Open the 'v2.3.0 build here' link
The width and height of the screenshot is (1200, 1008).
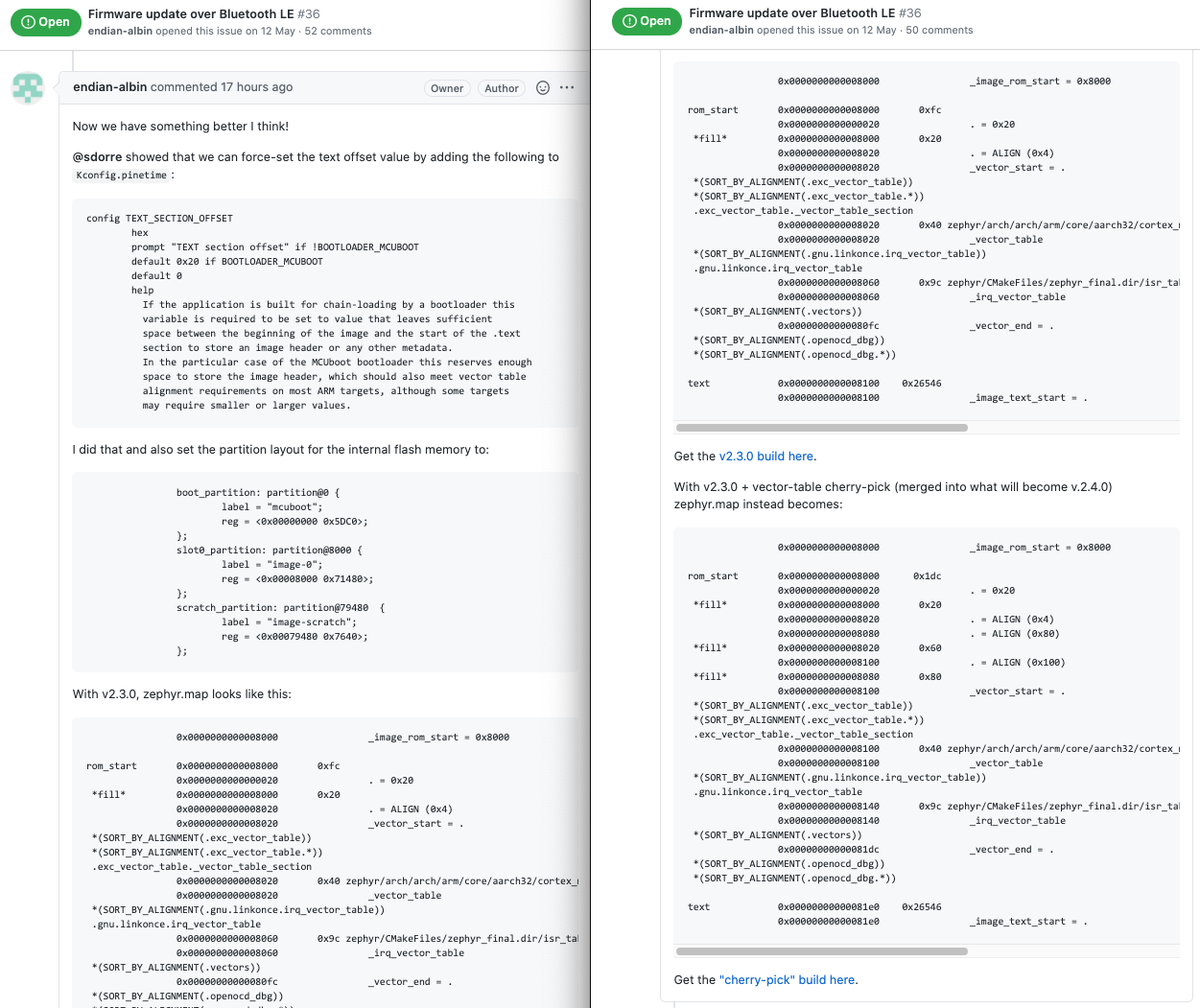click(x=766, y=457)
